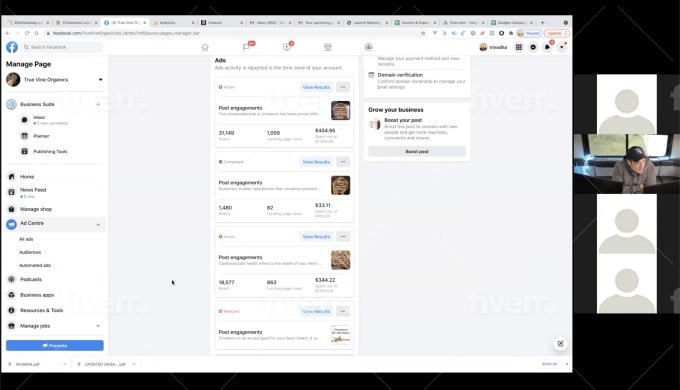View Results for the $454.95 ad
The height and width of the screenshot is (390, 680).
tap(316, 87)
